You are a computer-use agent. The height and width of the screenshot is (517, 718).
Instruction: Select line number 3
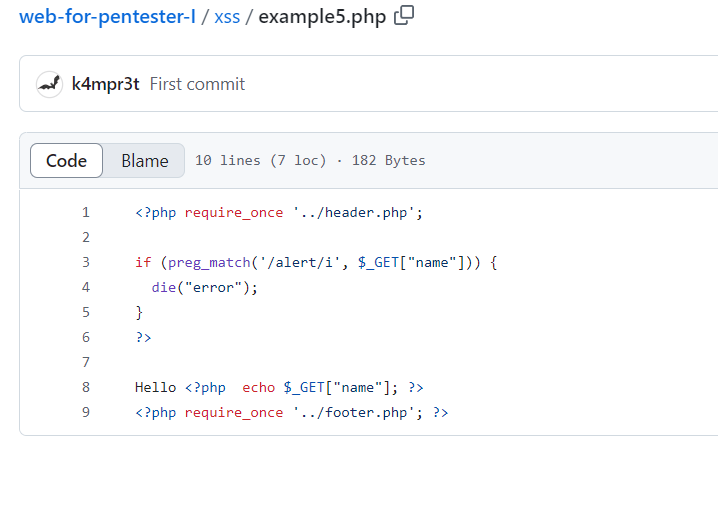click(86, 262)
